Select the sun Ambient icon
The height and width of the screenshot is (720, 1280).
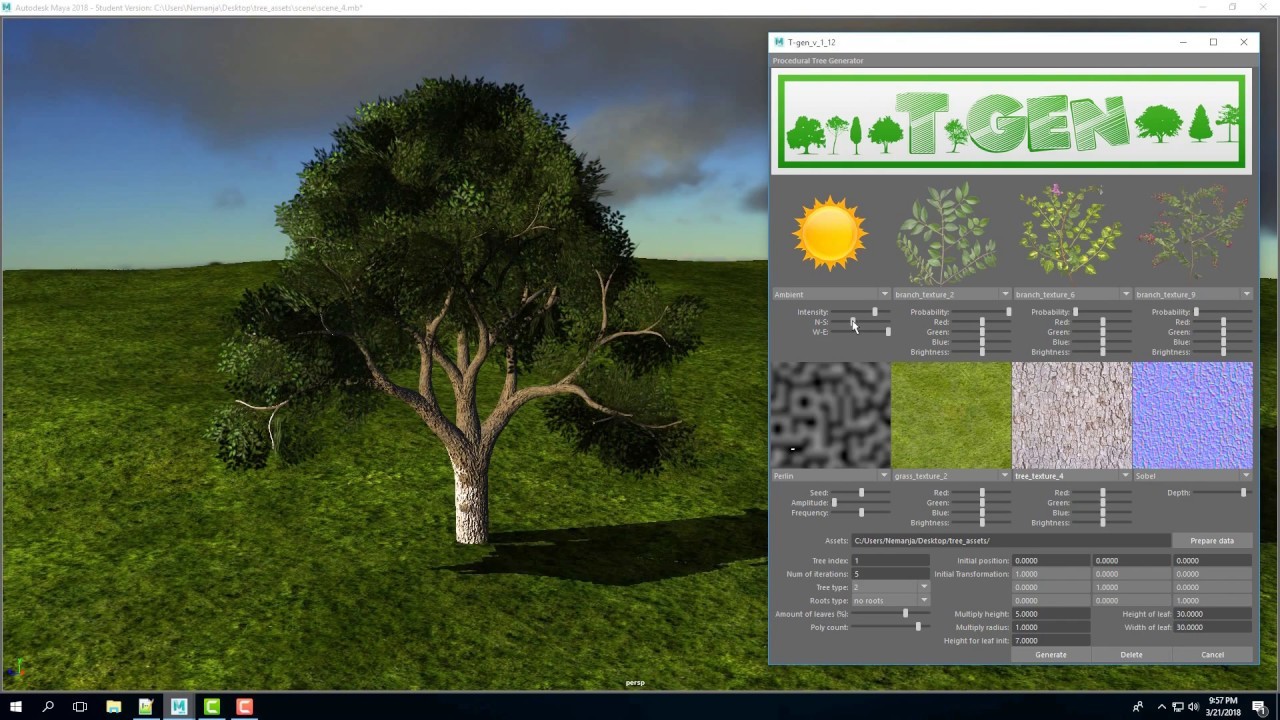point(830,232)
